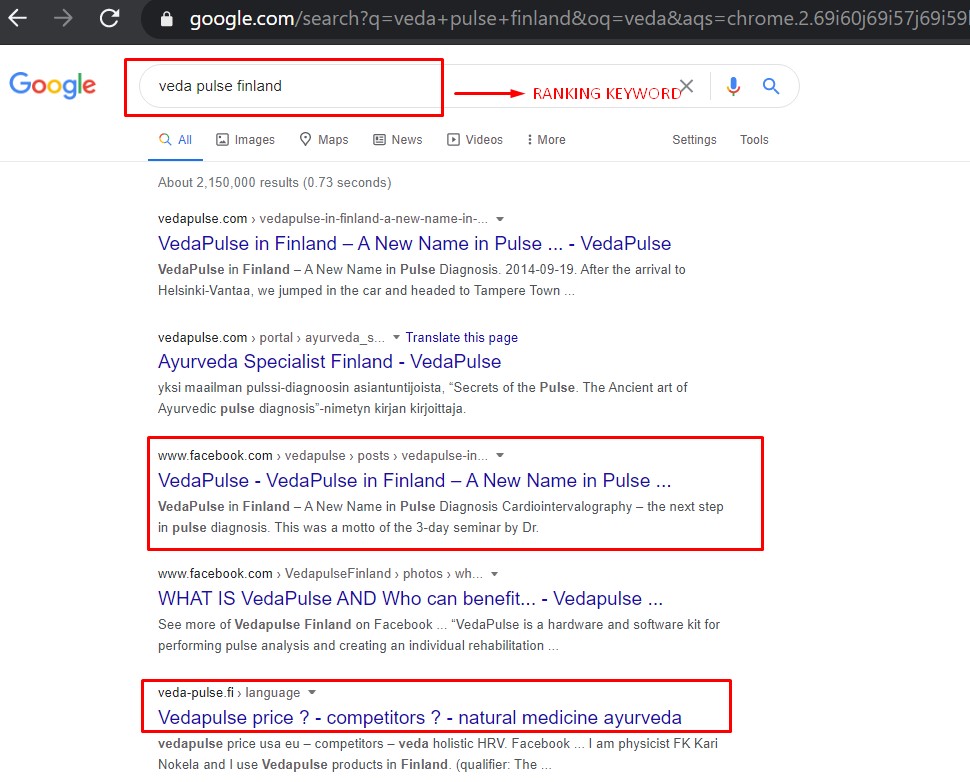Click snippet mentioning 'physicist FK Kari Nokela'
Image resolution: width=970 pixels, height=782 pixels.
pyautogui.click(x=437, y=754)
